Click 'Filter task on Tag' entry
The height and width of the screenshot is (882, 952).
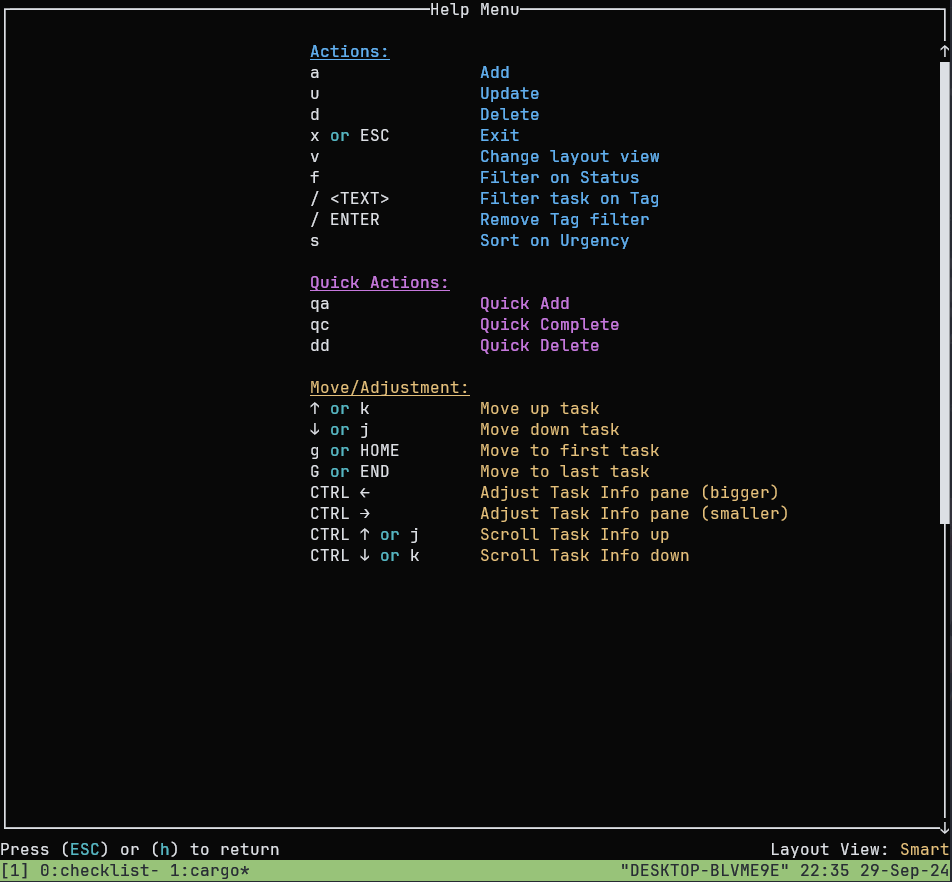click(569, 198)
